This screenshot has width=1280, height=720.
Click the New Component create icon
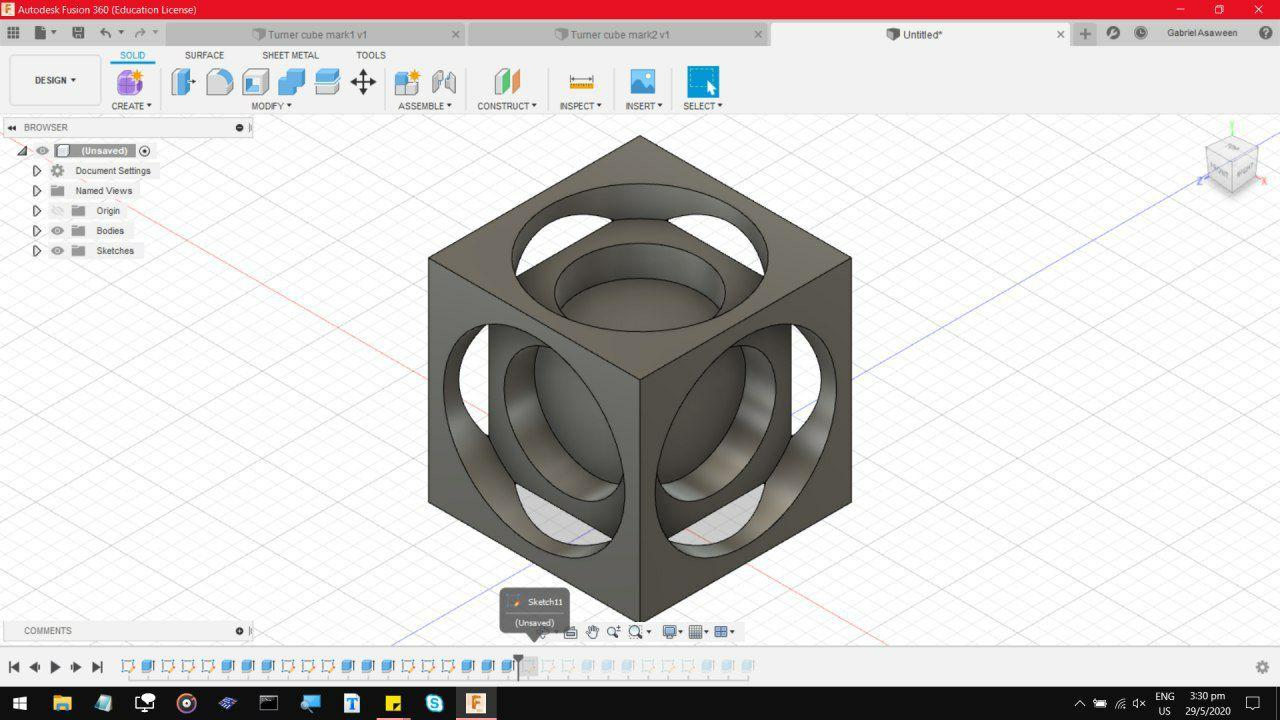(130, 82)
